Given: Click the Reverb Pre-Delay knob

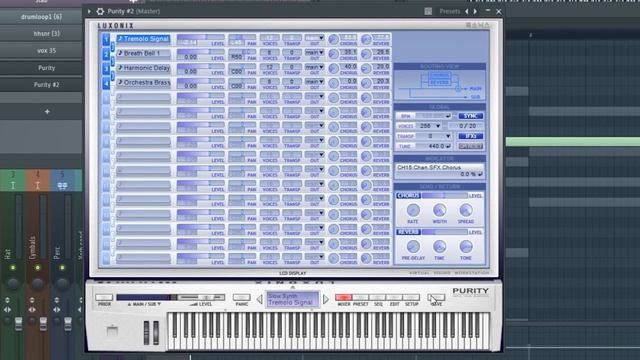Looking at the screenshot, I should [413, 247].
